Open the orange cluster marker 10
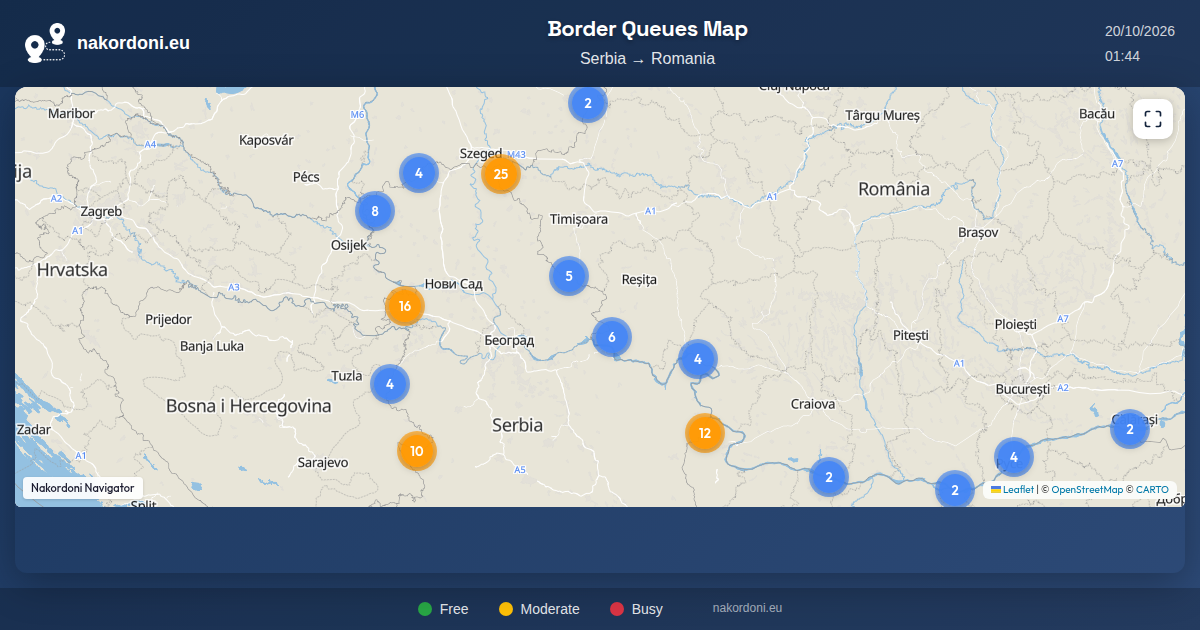1200x630 pixels. (417, 451)
